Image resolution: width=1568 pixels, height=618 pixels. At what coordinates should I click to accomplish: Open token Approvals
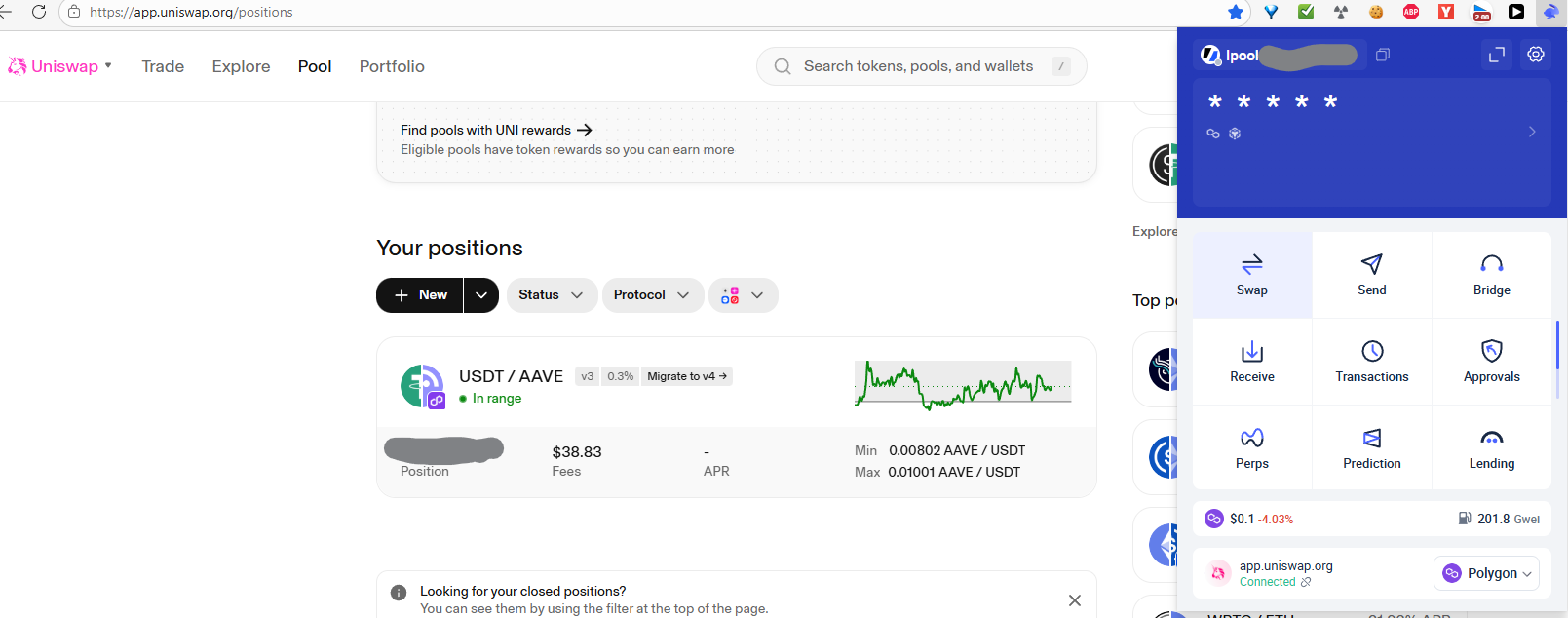1491,361
